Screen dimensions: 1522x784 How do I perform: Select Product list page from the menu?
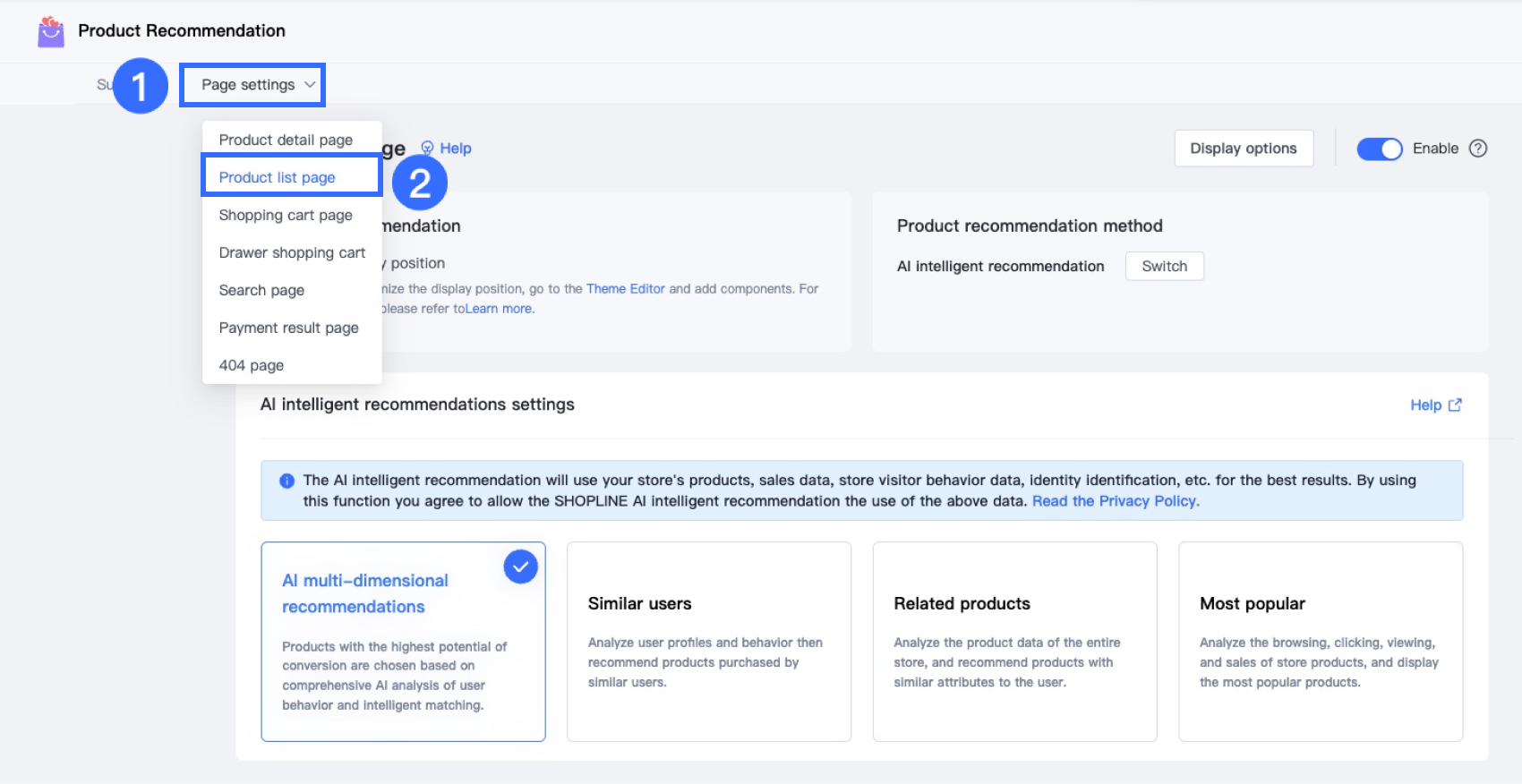(278, 177)
